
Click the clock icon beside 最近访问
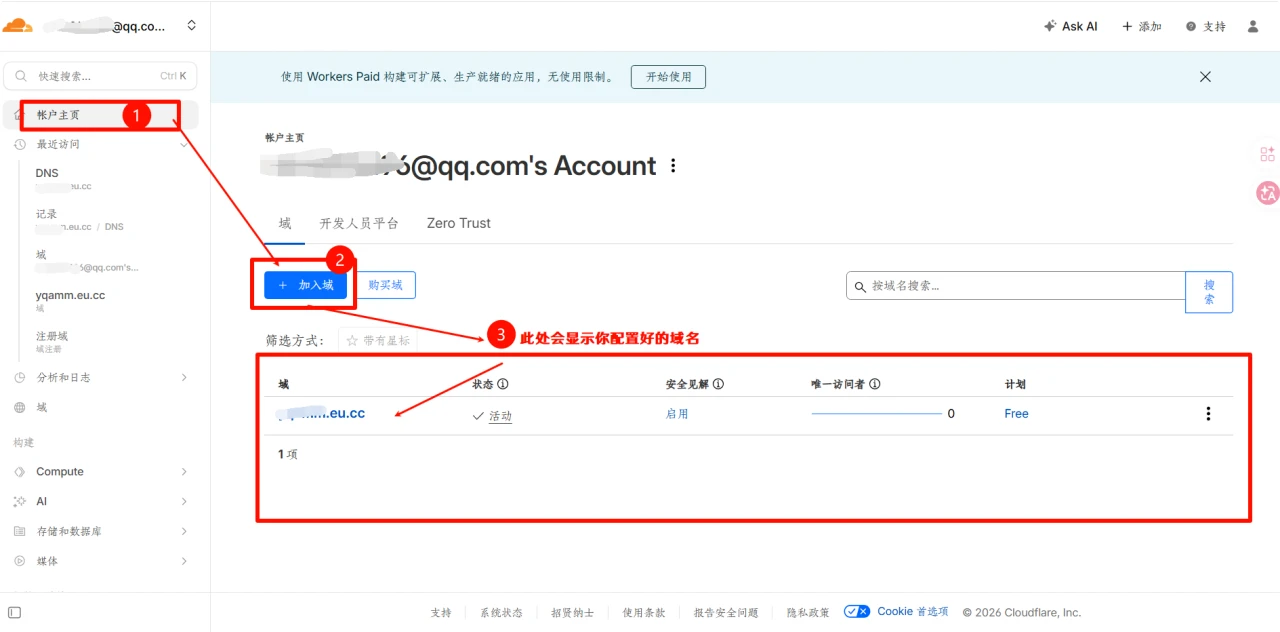coord(20,145)
